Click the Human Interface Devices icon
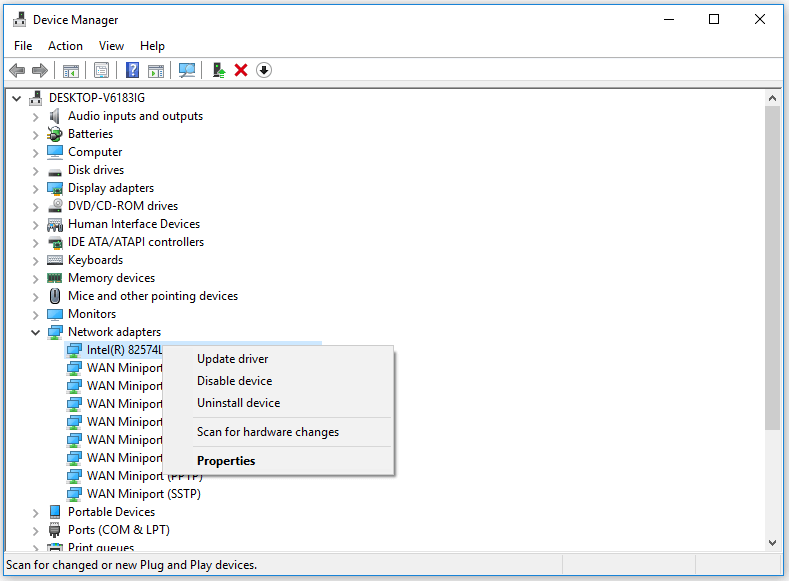The image size is (789, 581). point(55,224)
